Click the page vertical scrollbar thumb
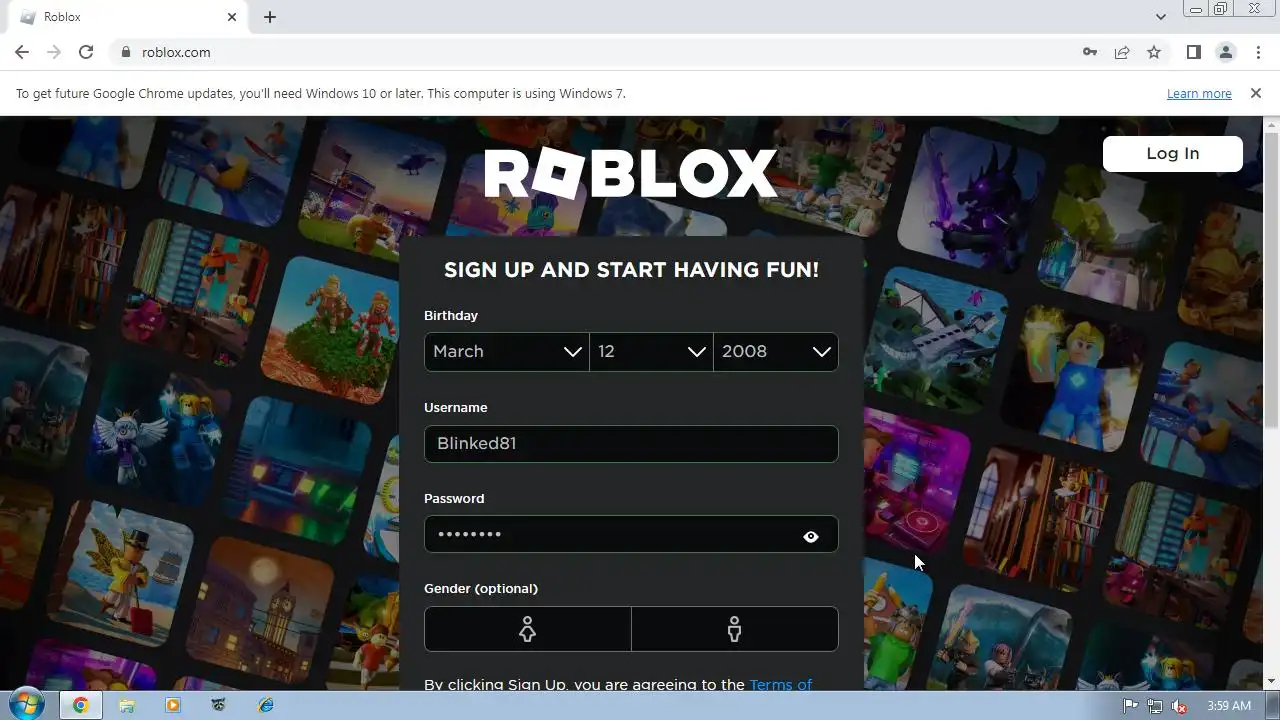The width and height of the screenshot is (1280, 720). (x=1272, y=280)
